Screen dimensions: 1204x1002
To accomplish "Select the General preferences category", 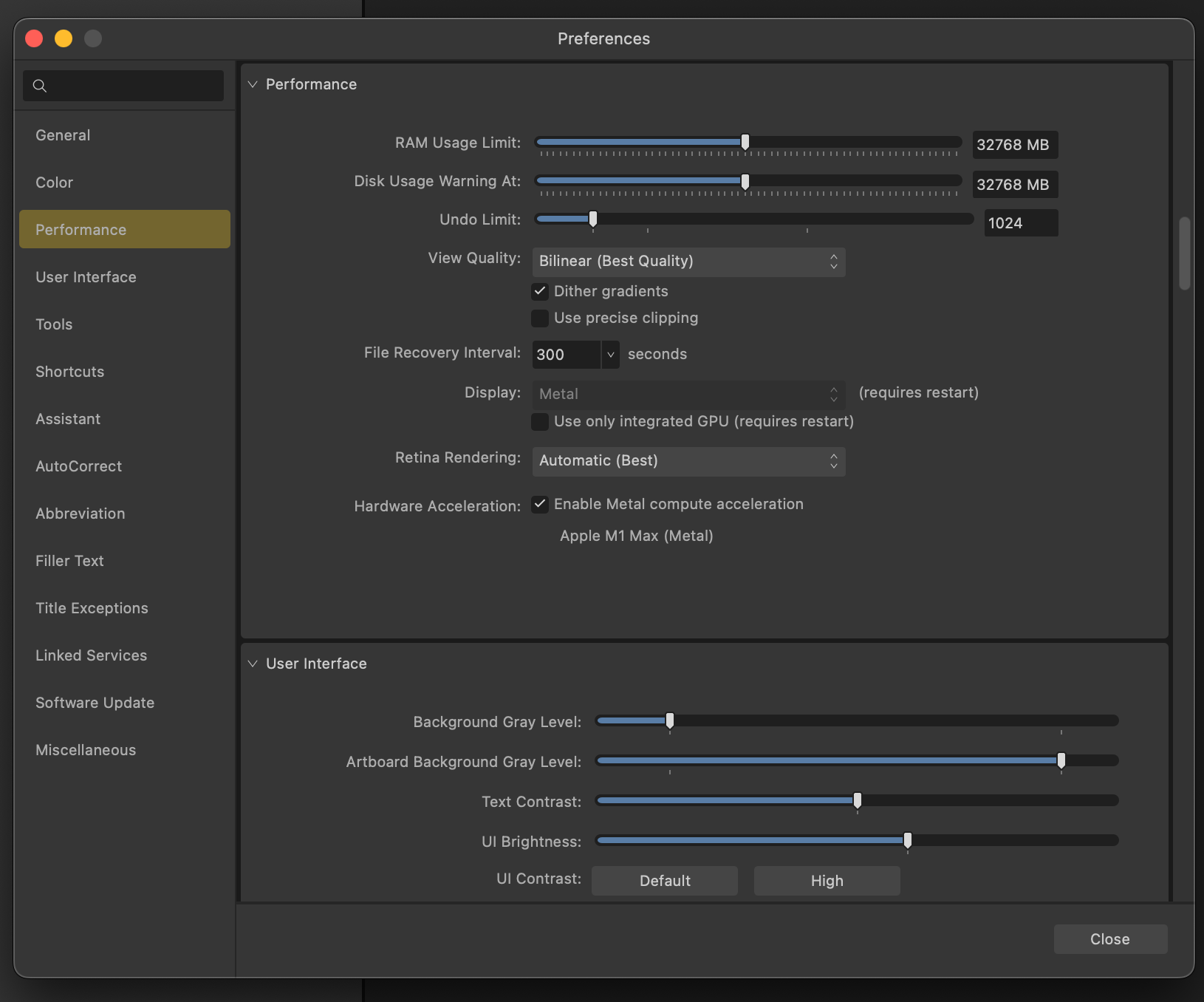I will [x=63, y=135].
